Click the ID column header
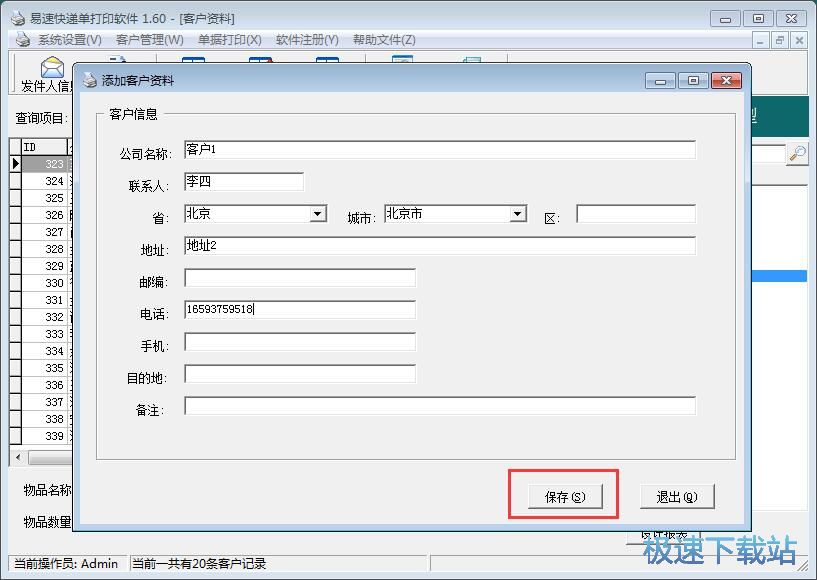 pyautogui.click(x=44, y=147)
